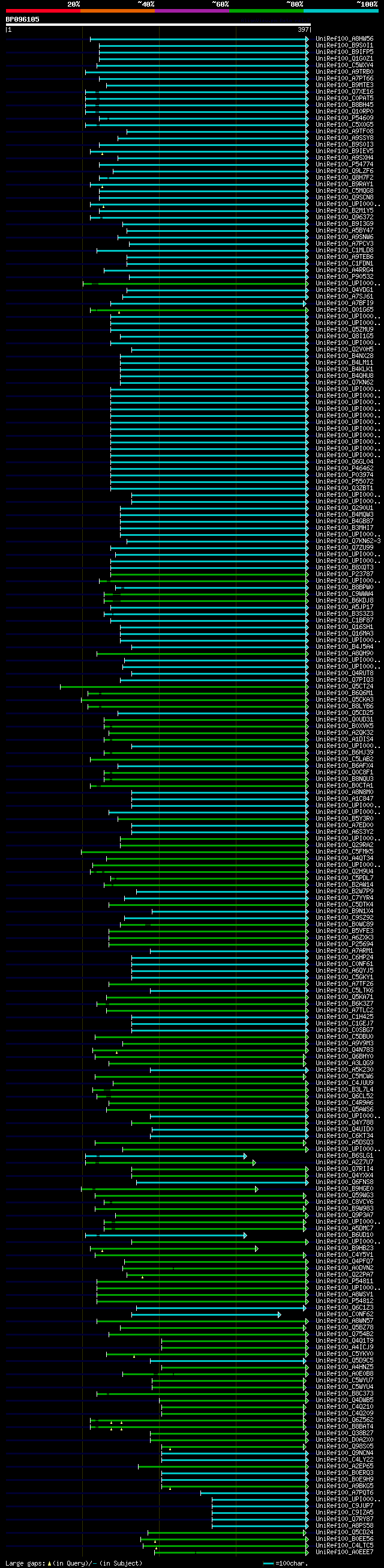This screenshot has width=384, height=1568.
Task: Select the UniRef100_A5BY47 label
Action: pos(344,231)
